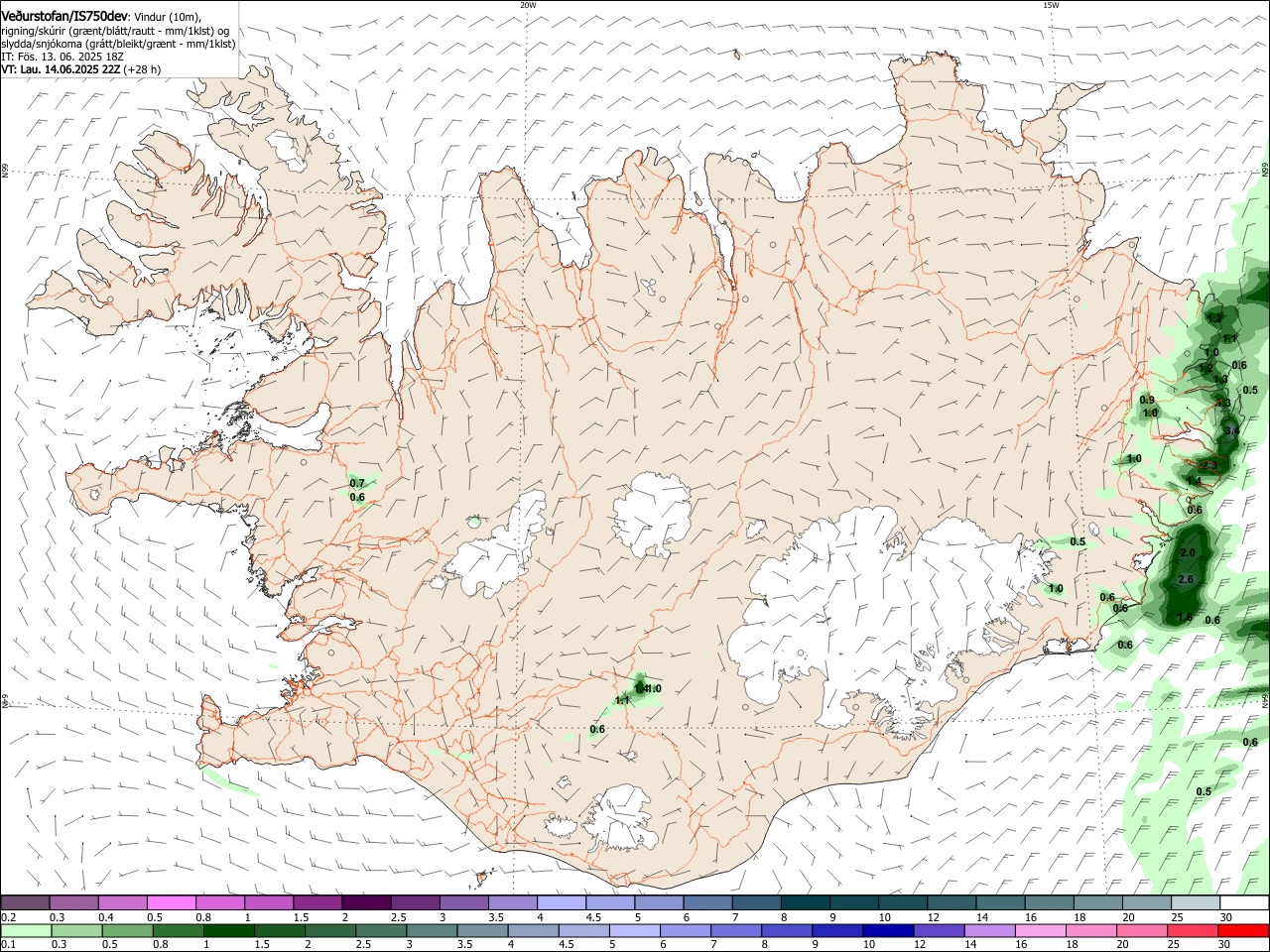Select the light pink 16 swatch in the lower legend row
Screen dimensions: 1270x952
tap(1042, 931)
